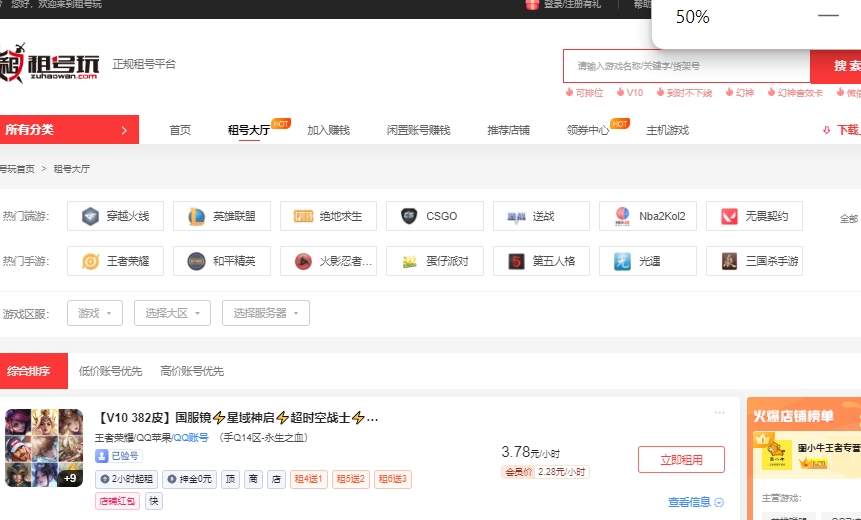Sort by 高价账号优先
This screenshot has height=520, width=861.
pyautogui.click(x=192, y=371)
